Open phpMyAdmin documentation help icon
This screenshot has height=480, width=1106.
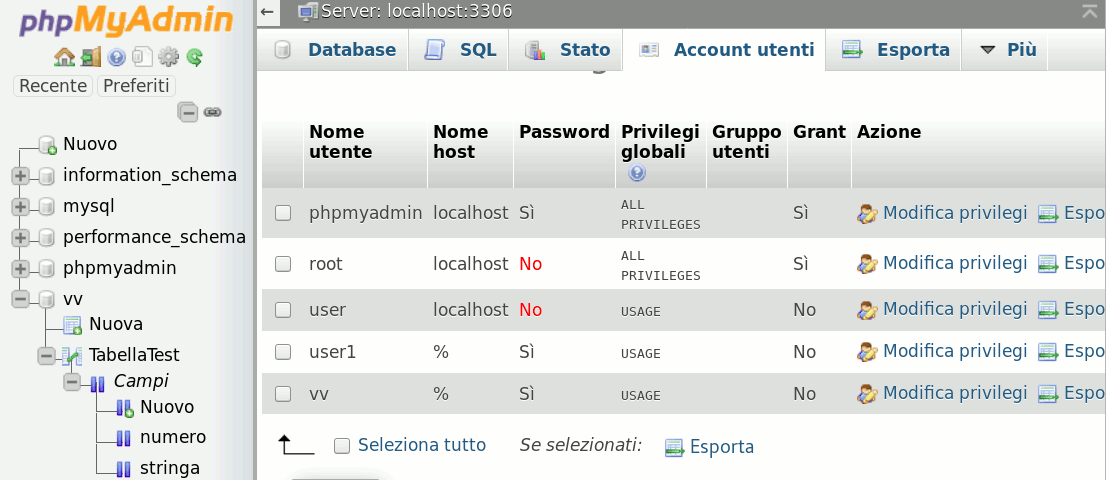[117, 57]
